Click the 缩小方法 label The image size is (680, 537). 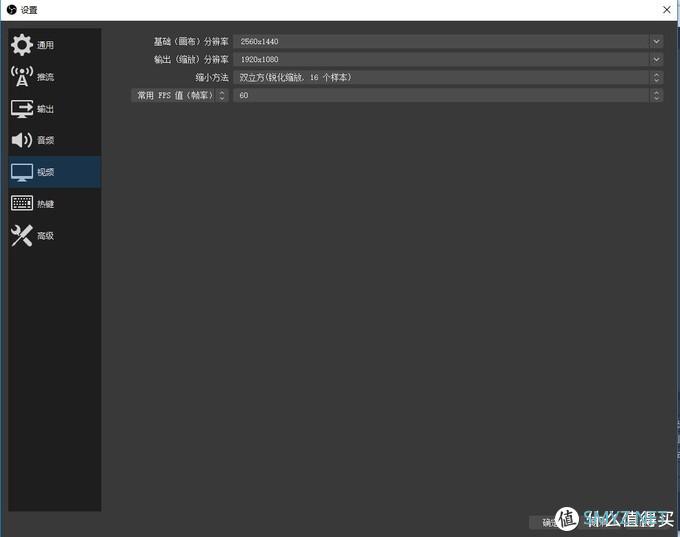(x=212, y=78)
